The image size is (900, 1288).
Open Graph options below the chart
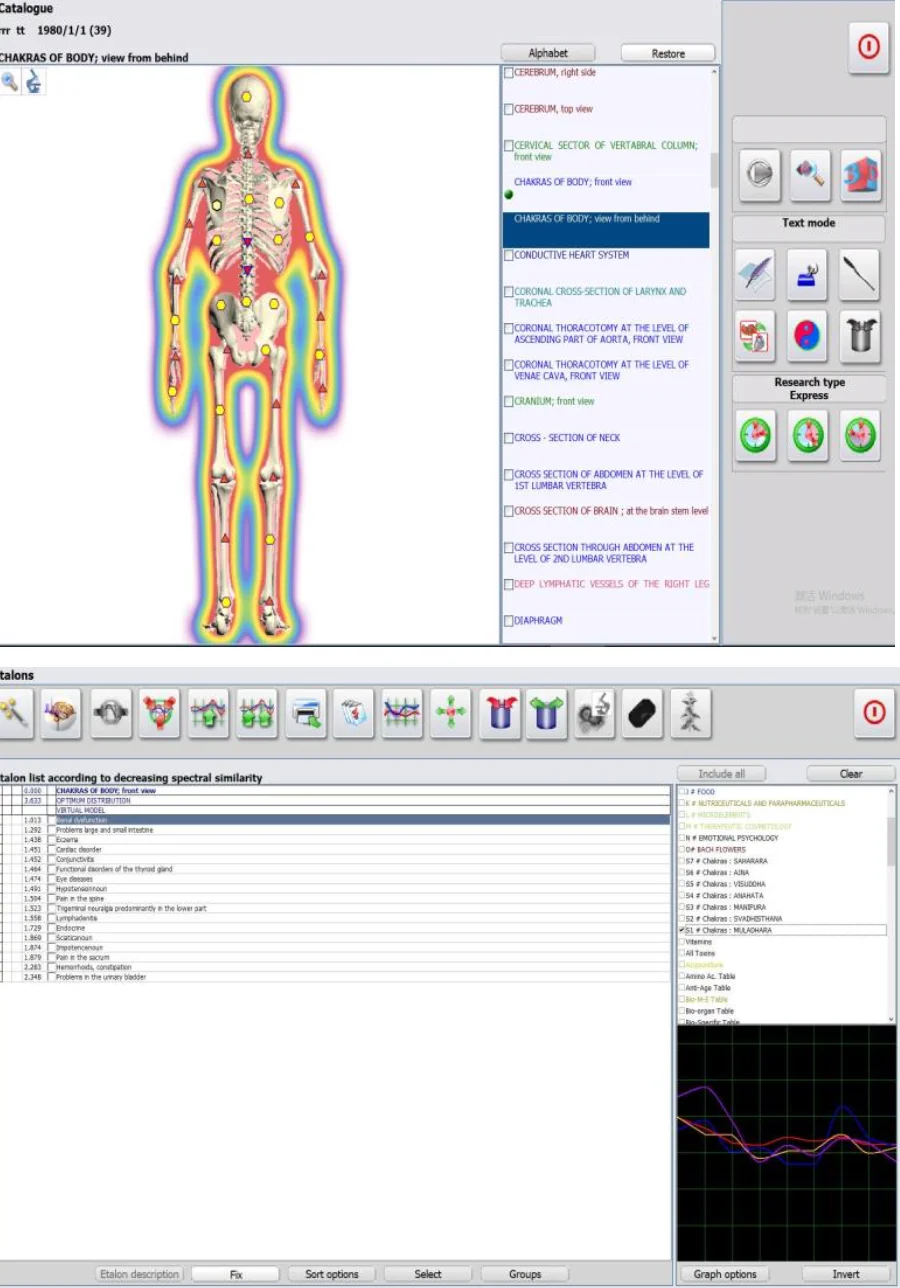(x=725, y=1274)
